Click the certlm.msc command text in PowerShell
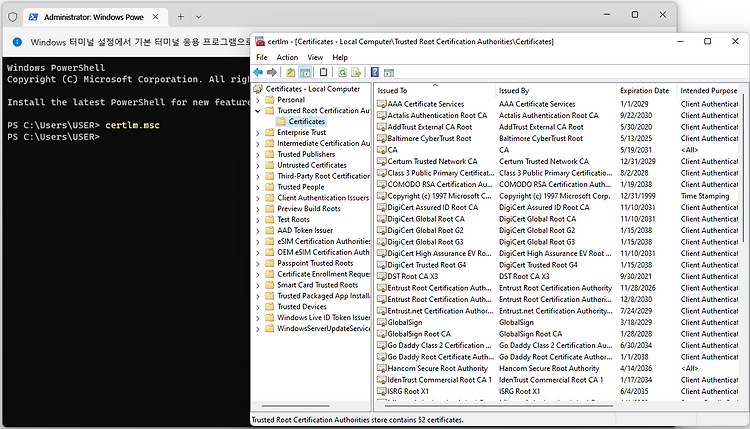750x429 pixels. tap(132, 125)
